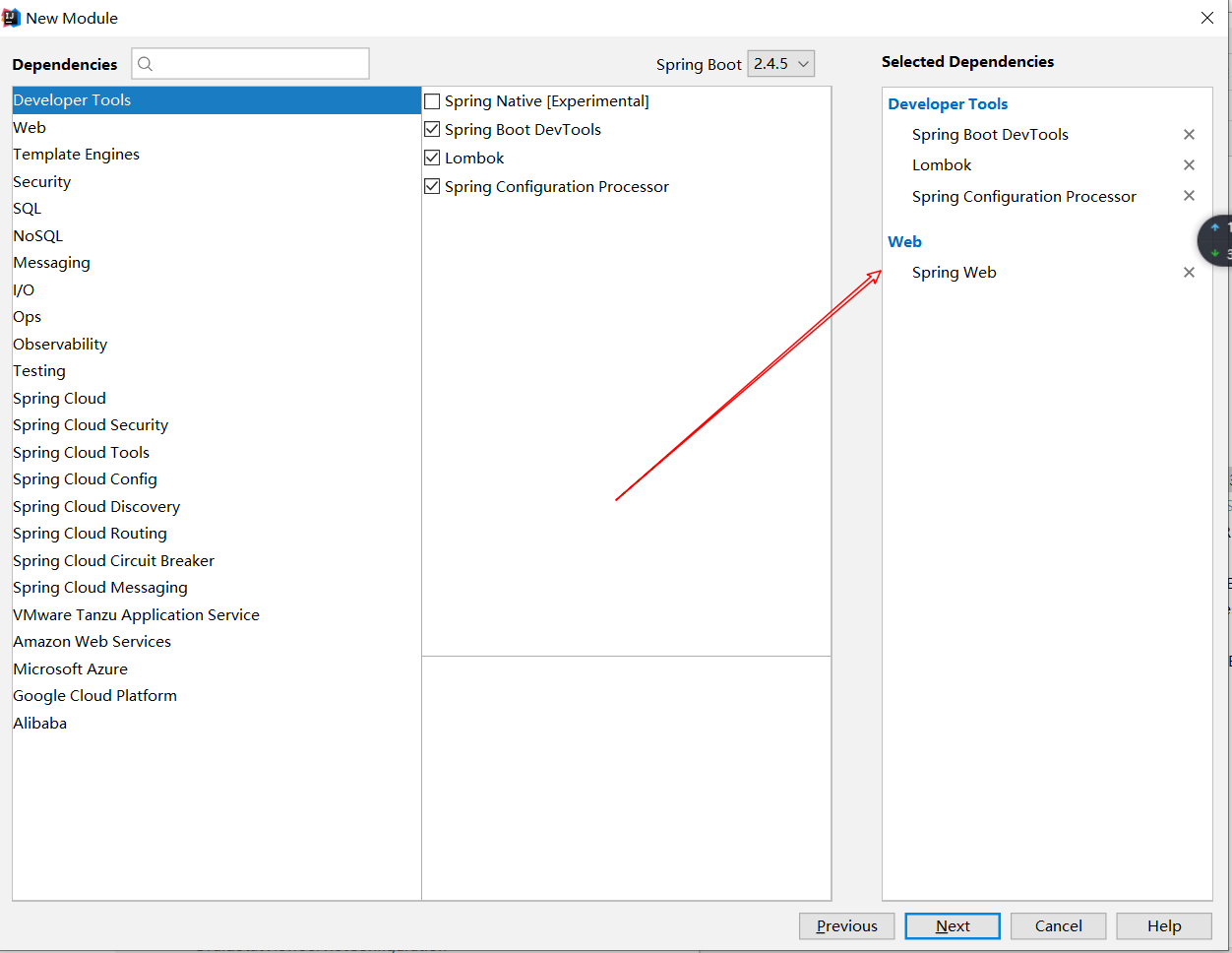Select the Spring Cloud Config category
1232x953 pixels.
pyautogui.click(x=216, y=479)
